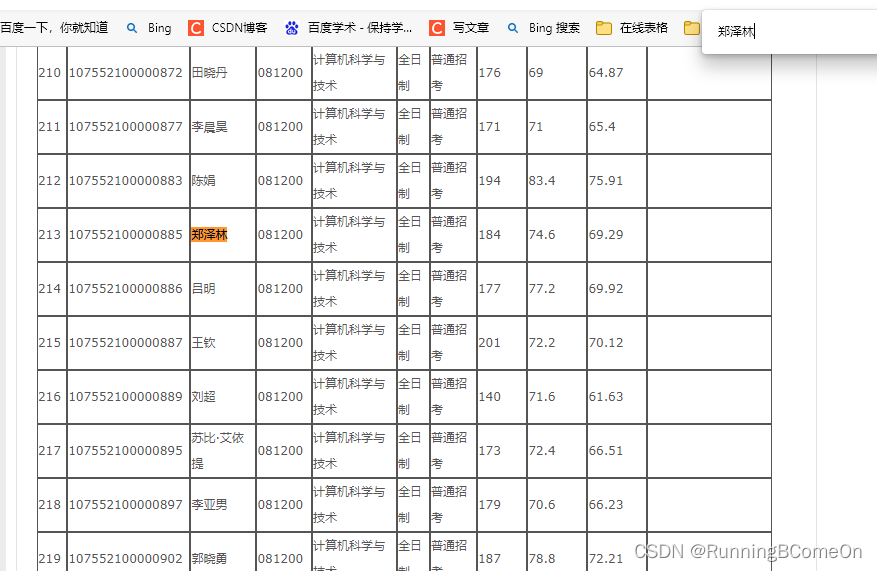877x571 pixels.
Task: Select value 77.2 in row 214
Action: [542, 289]
